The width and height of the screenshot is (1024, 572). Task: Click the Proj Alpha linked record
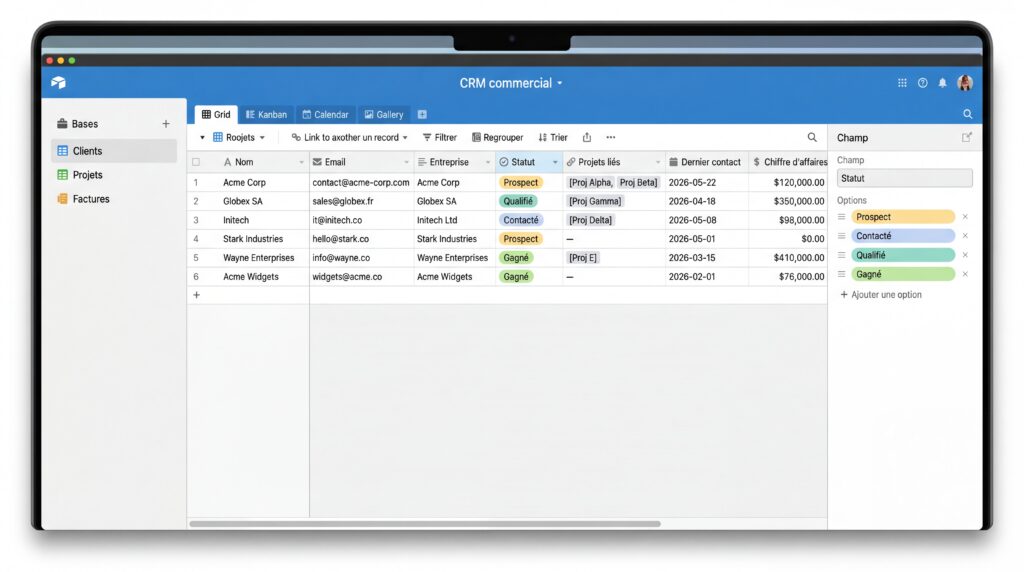pos(590,182)
